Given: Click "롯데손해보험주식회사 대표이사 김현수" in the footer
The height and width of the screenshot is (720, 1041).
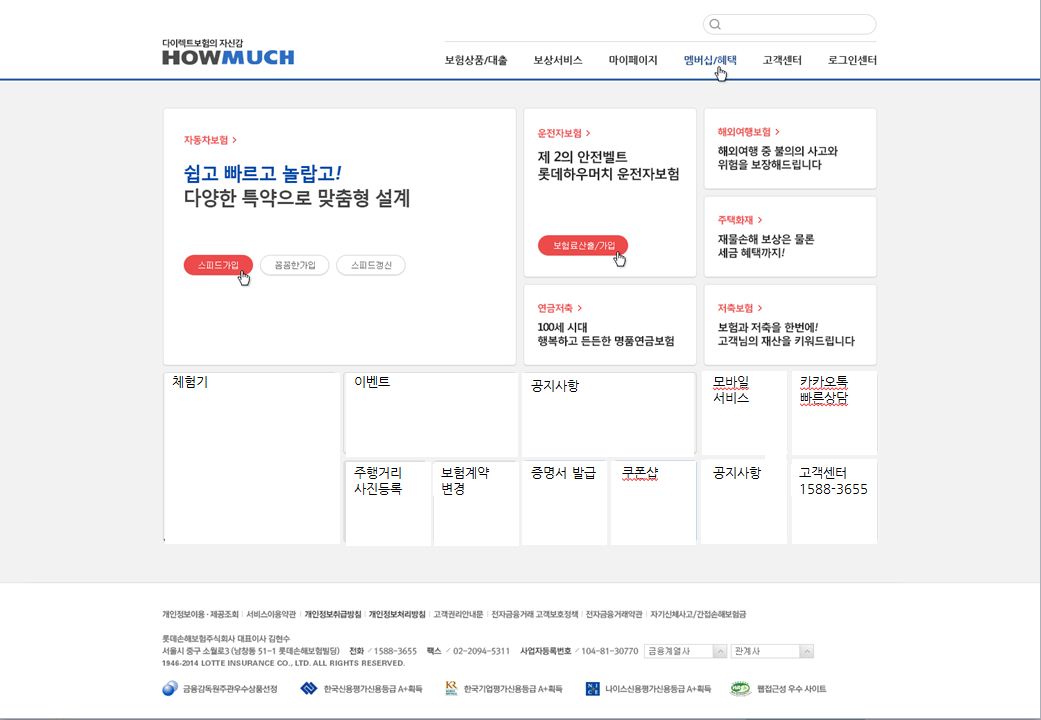Looking at the screenshot, I should pyautogui.click(x=226, y=639).
